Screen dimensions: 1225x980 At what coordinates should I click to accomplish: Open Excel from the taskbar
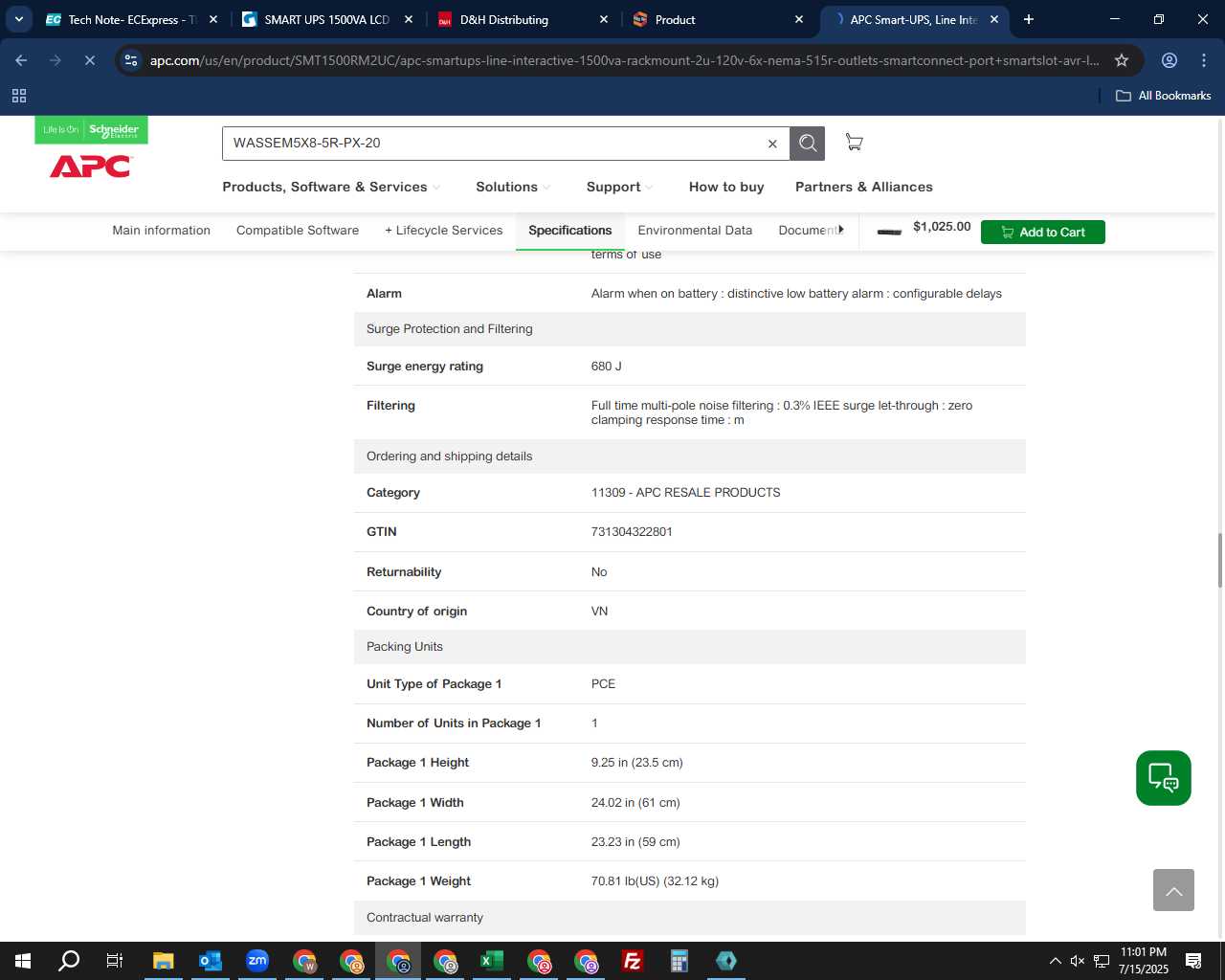click(x=492, y=961)
